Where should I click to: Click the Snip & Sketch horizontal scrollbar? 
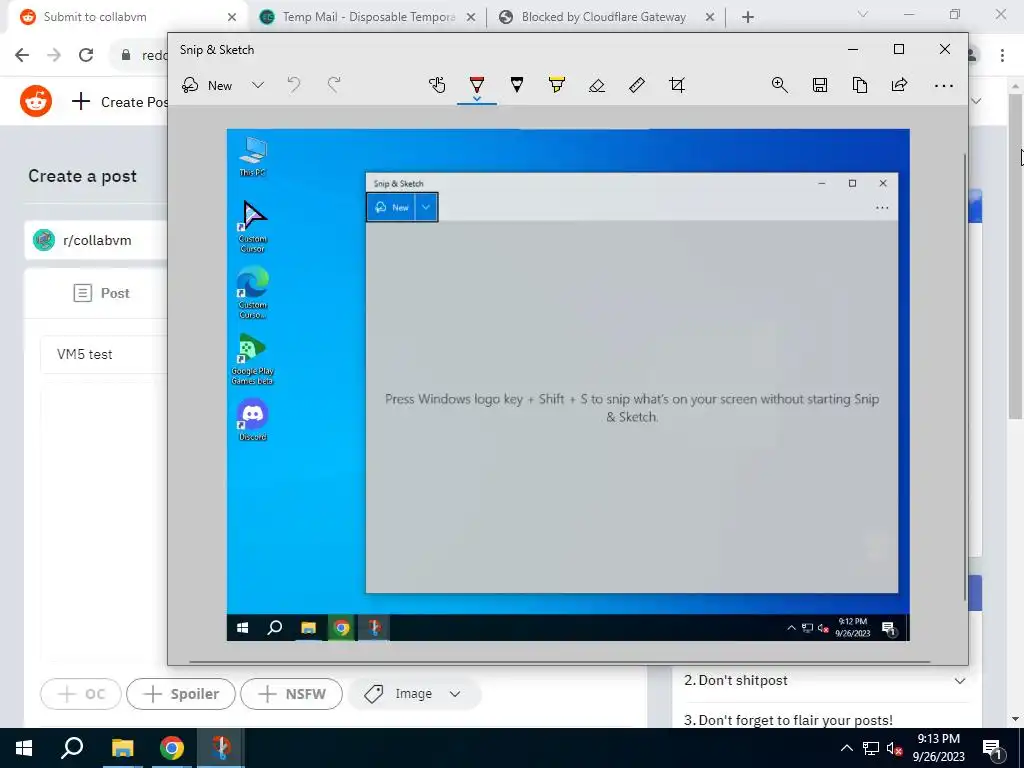pyautogui.click(x=559, y=662)
